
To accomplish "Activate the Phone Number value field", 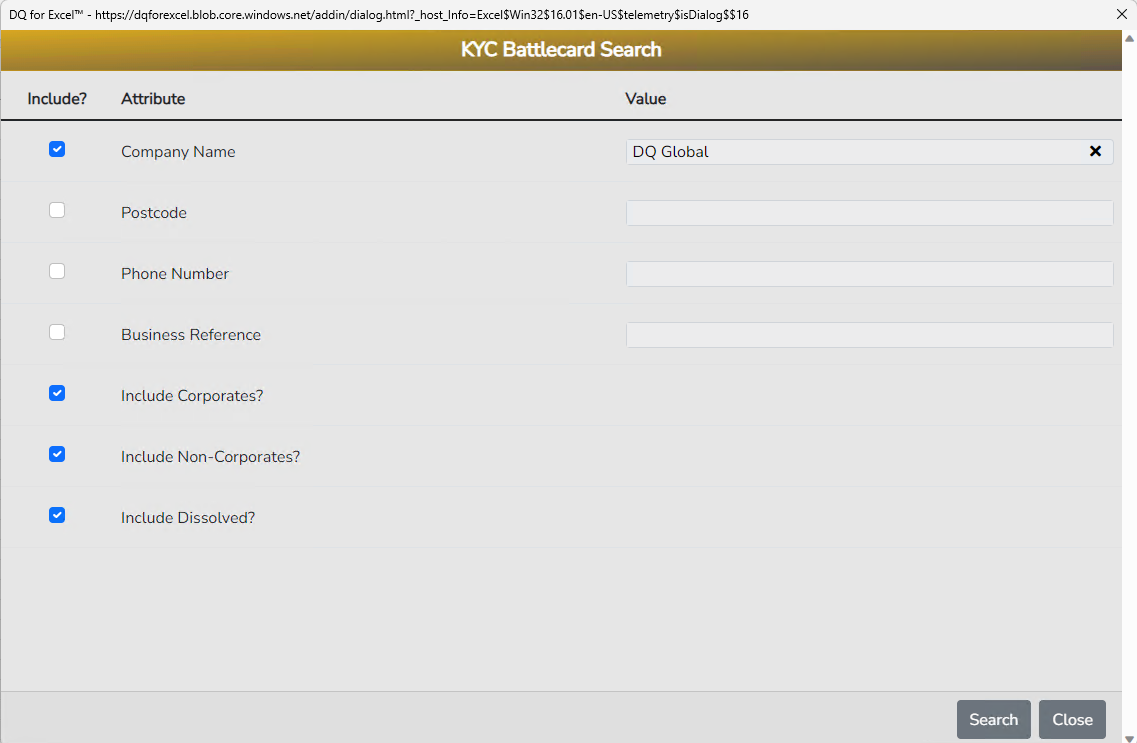I will 869,273.
